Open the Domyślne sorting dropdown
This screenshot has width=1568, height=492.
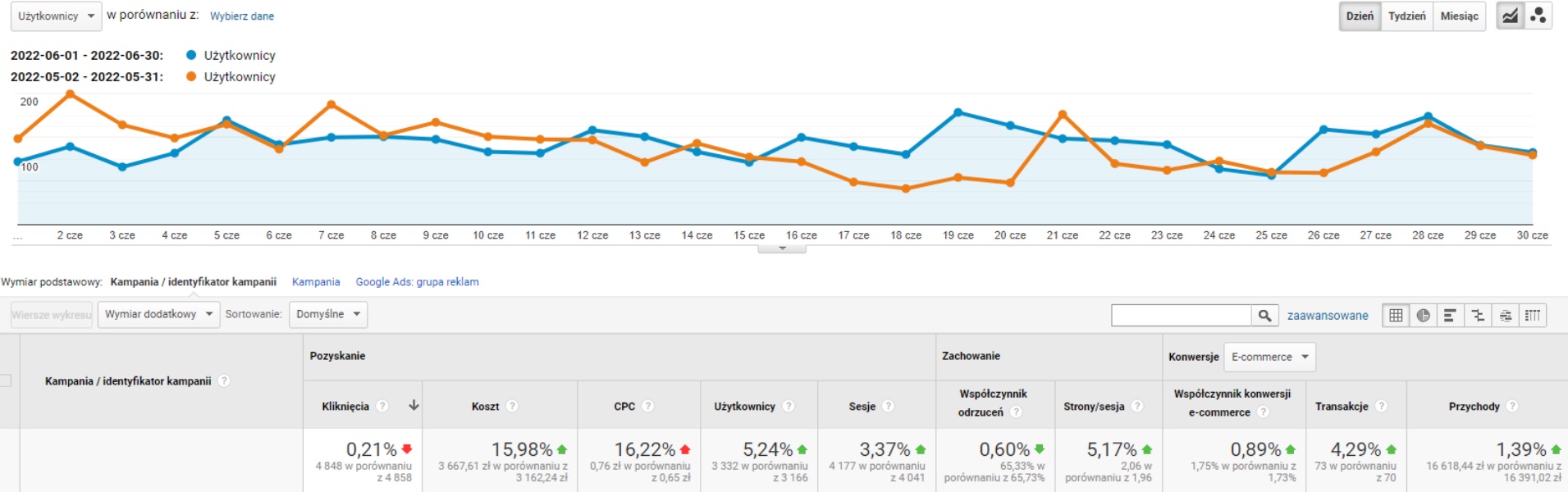pyautogui.click(x=328, y=314)
